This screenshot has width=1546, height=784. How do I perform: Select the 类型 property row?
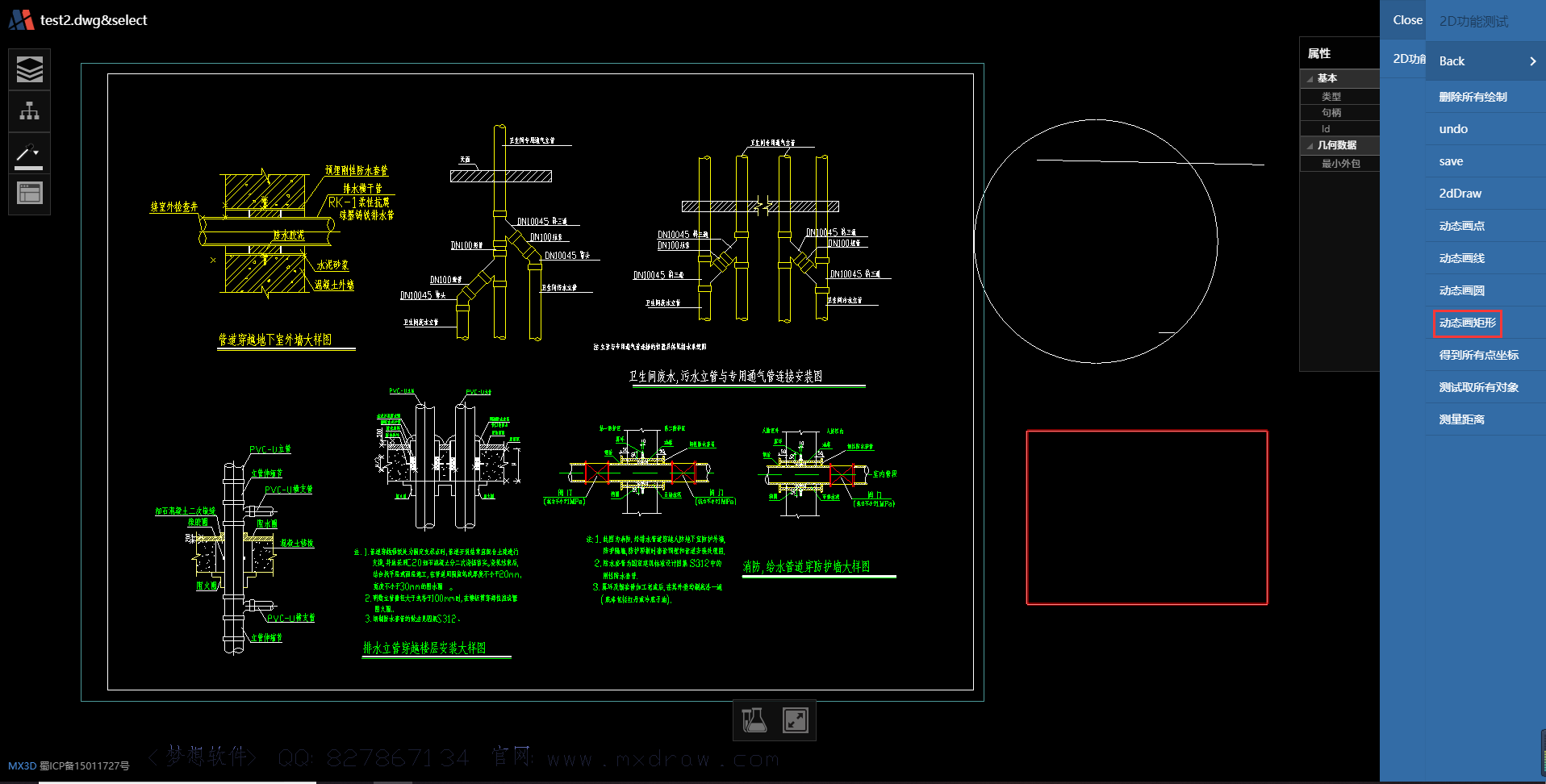click(x=1339, y=96)
